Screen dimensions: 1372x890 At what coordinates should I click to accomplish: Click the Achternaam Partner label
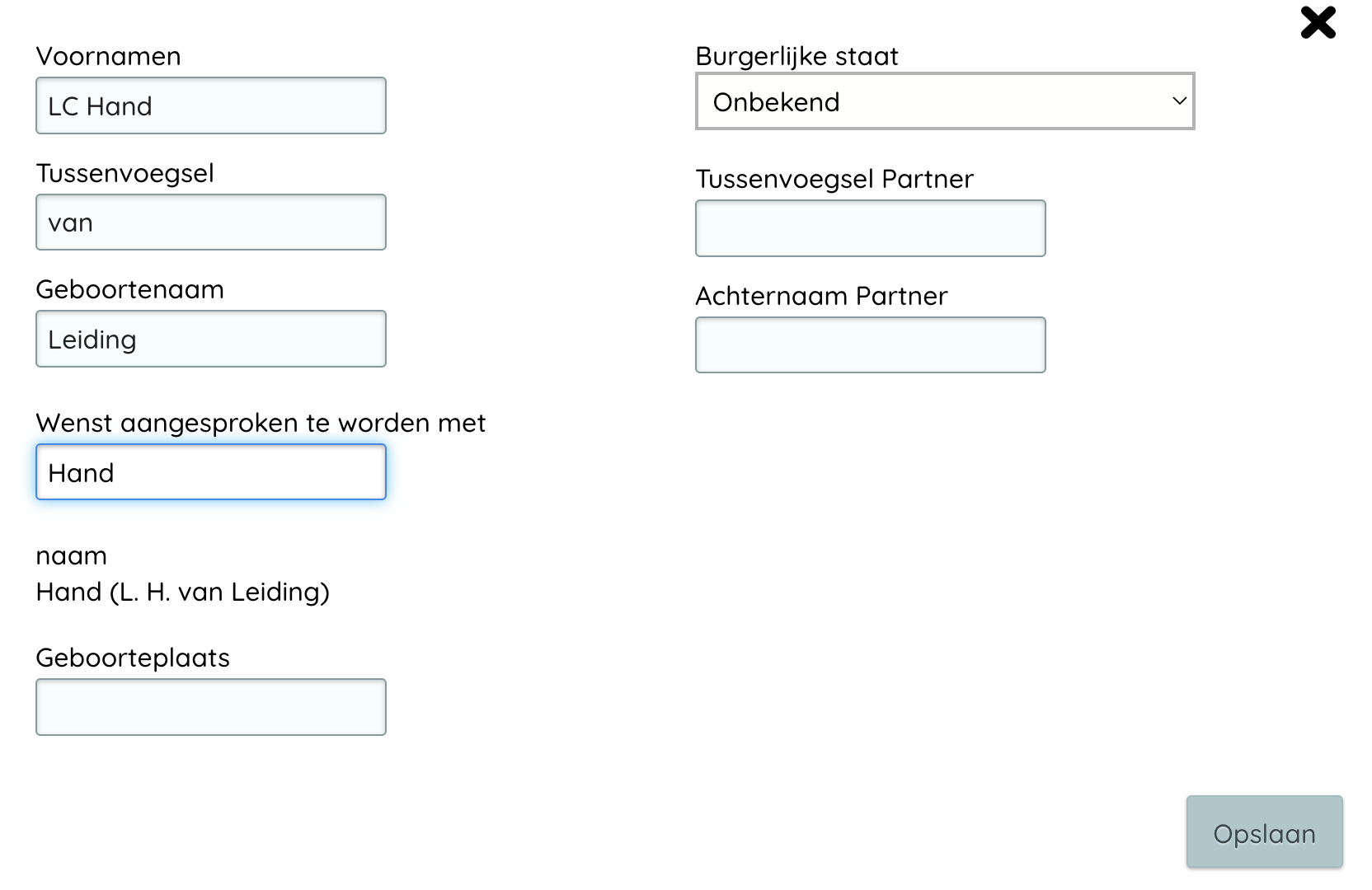821,296
